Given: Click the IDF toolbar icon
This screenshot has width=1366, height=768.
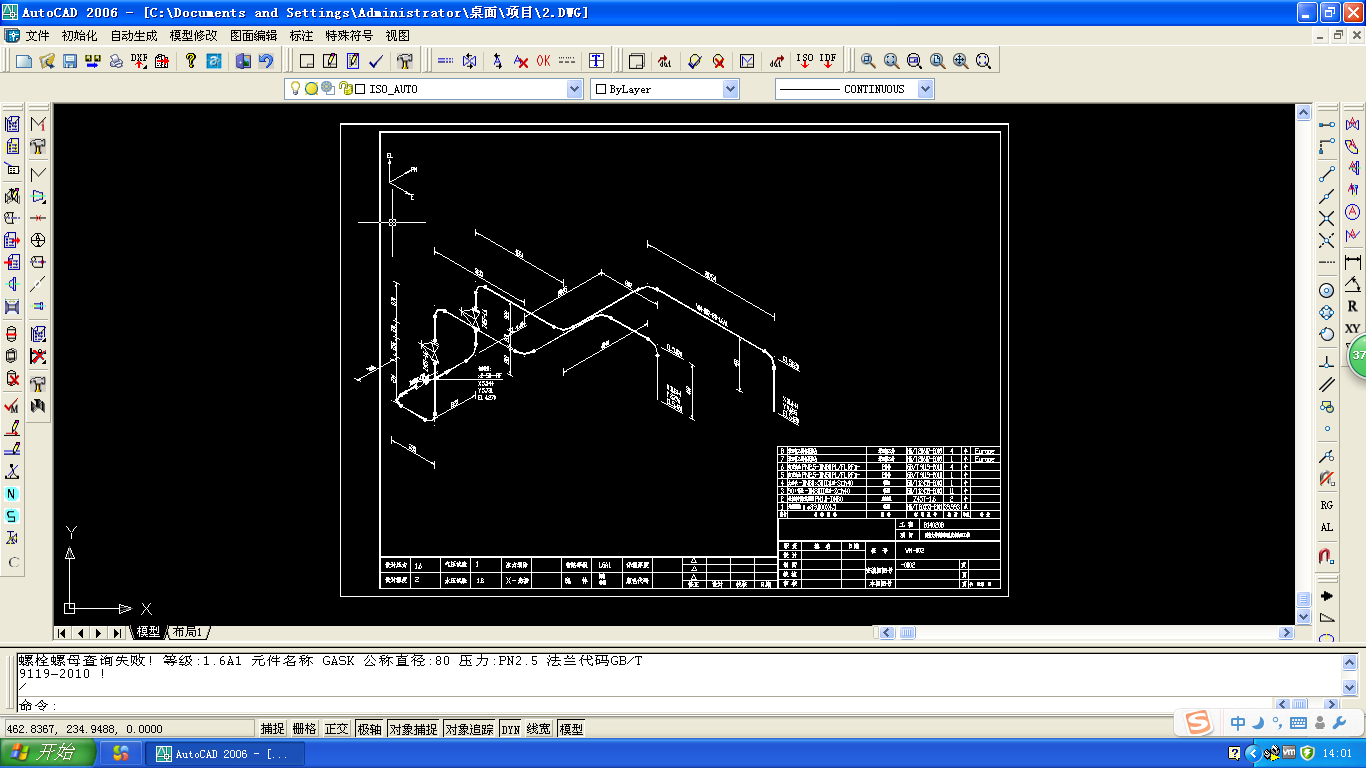Looking at the screenshot, I should (827, 61).
